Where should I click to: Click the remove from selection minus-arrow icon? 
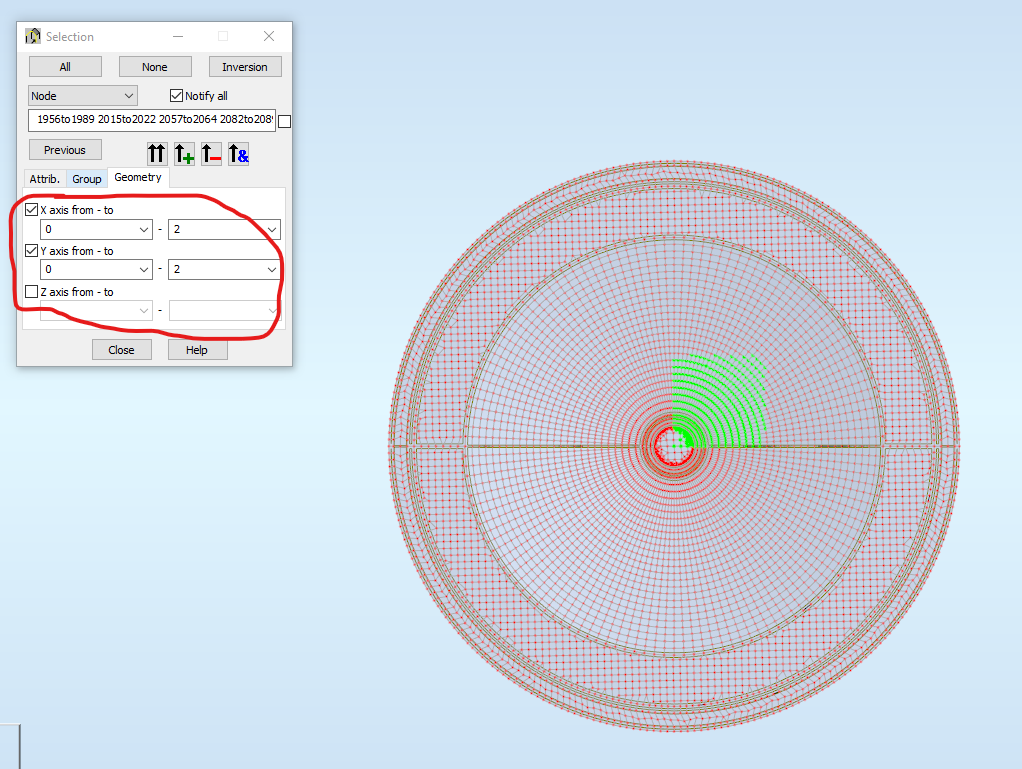(211, 154)
